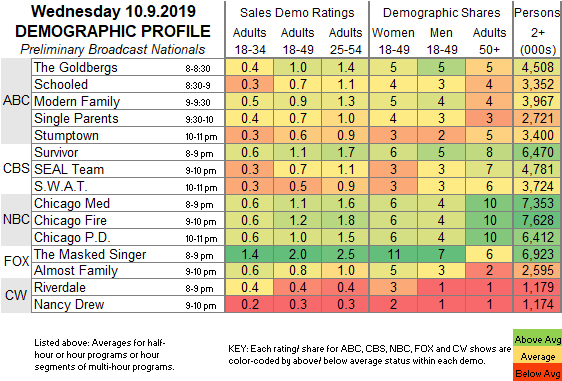The width and height of the screenshot is (562, 381).
Task: Select the Riverdale show name
Action: (x=60, y=287)
